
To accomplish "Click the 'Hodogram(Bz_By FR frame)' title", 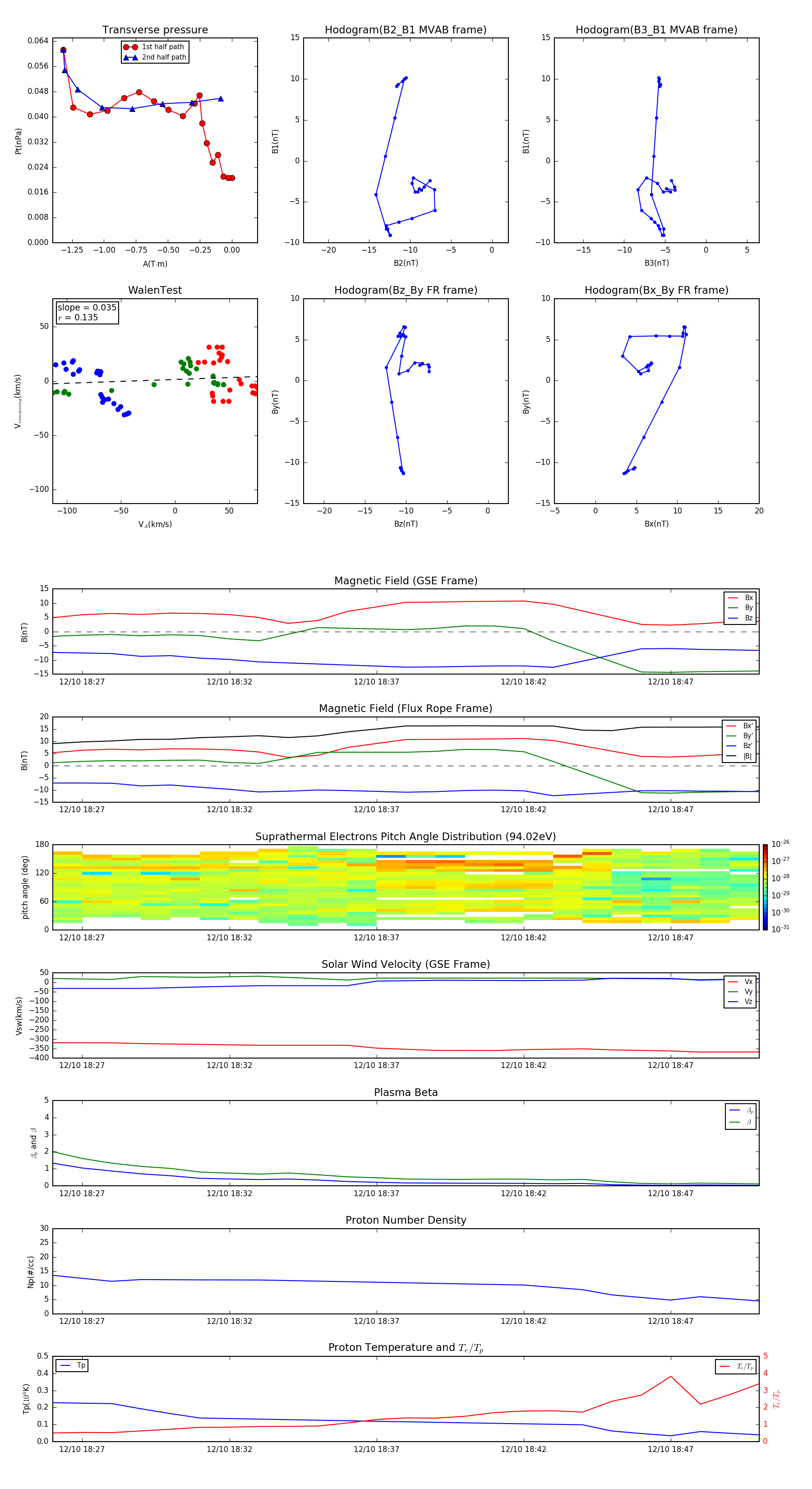I will (x=406, y=290).
